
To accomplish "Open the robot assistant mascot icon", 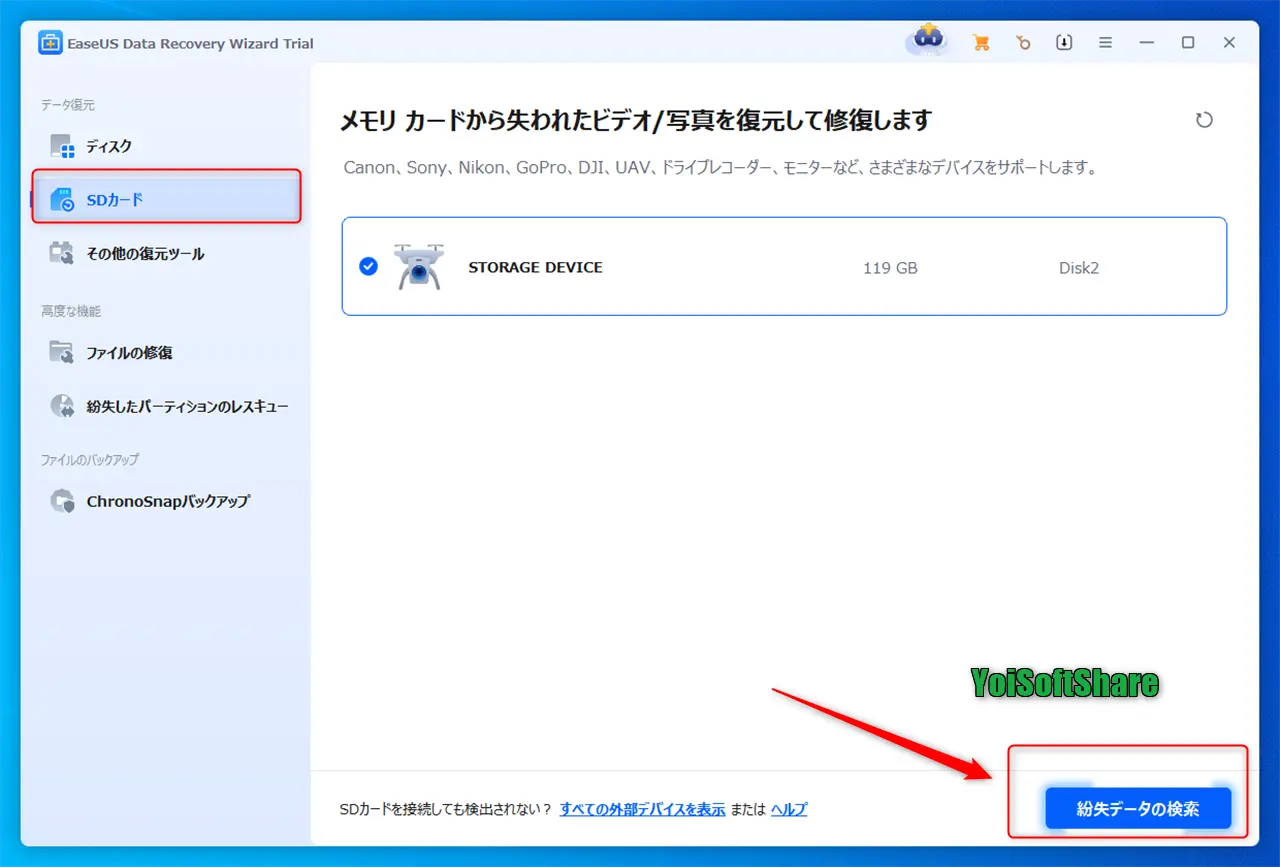I will [927, 42].
